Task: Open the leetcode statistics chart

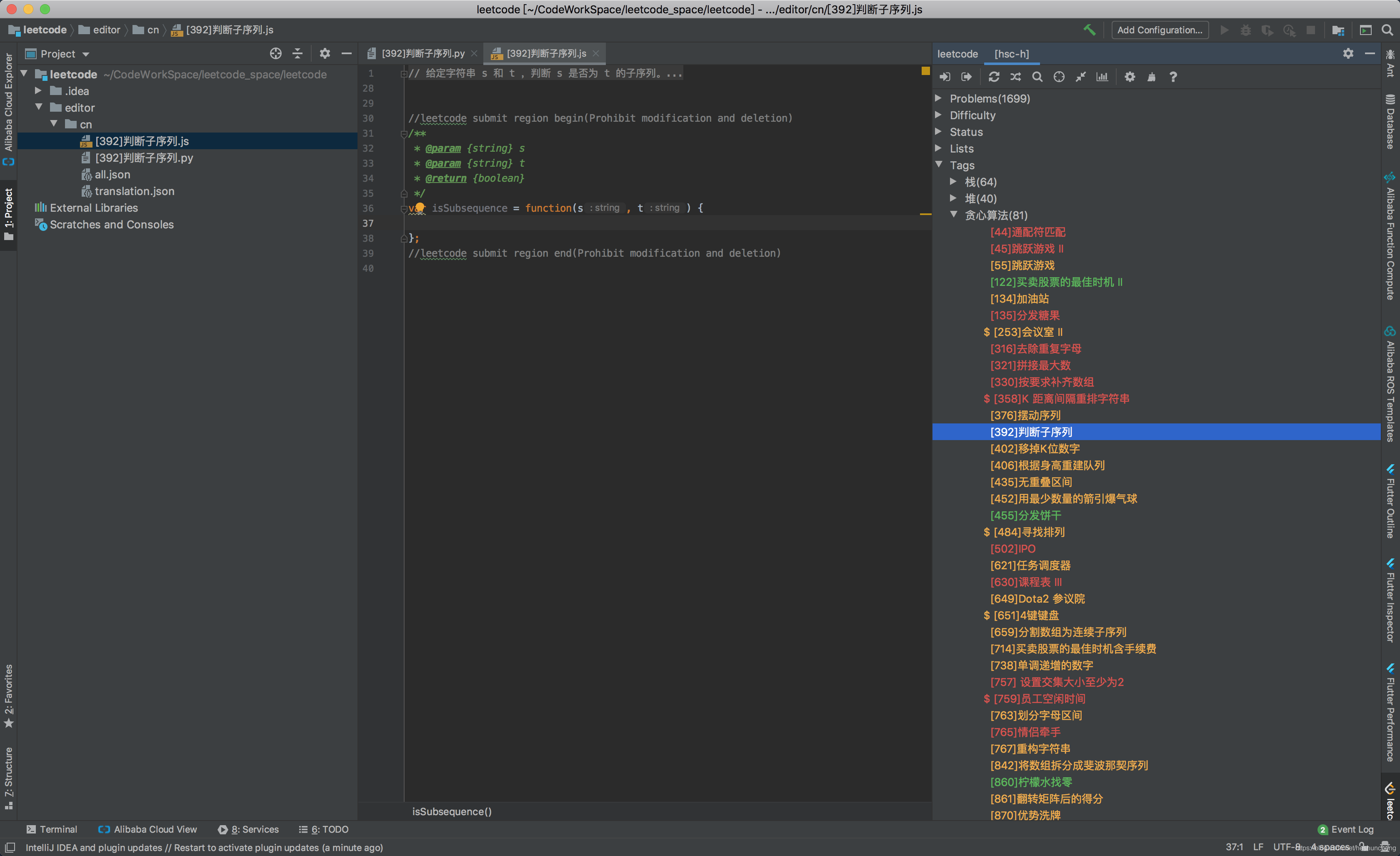Action: (1101, 77)
